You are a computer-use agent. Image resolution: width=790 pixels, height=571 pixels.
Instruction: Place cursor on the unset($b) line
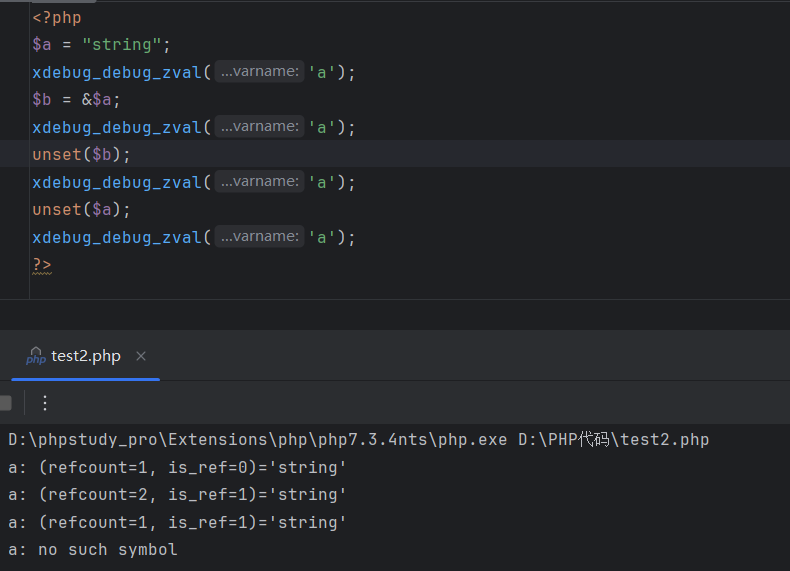point(81,155)
